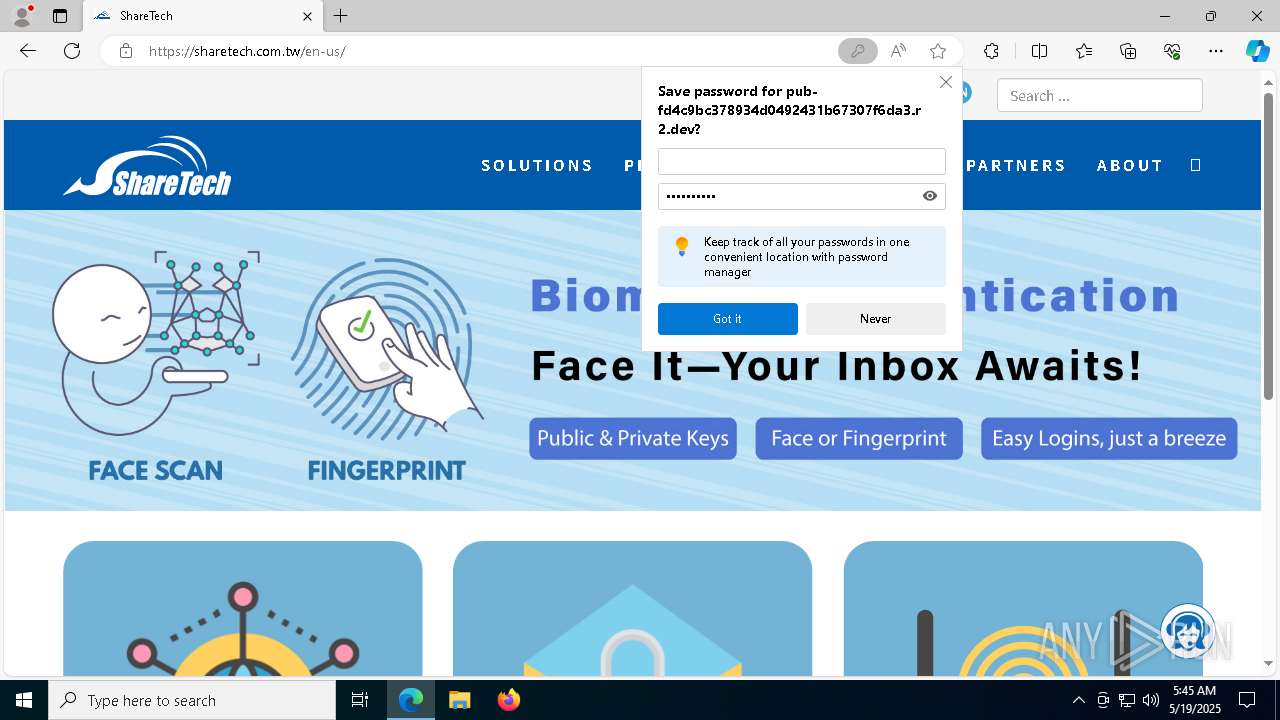The image size is (1280, 720).
Task: Go back to previous page
Action: click(x=28, y=51)
